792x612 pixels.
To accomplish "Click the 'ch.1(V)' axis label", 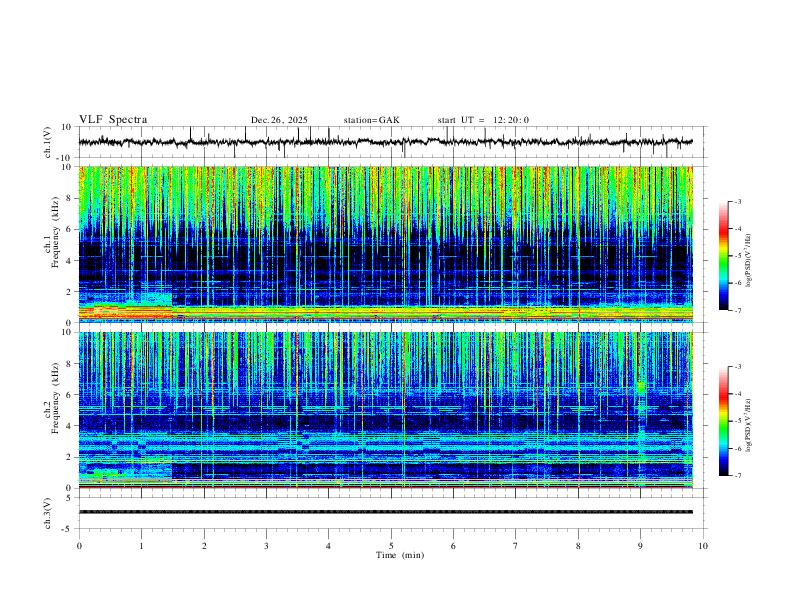I will [x=48, y=142].
